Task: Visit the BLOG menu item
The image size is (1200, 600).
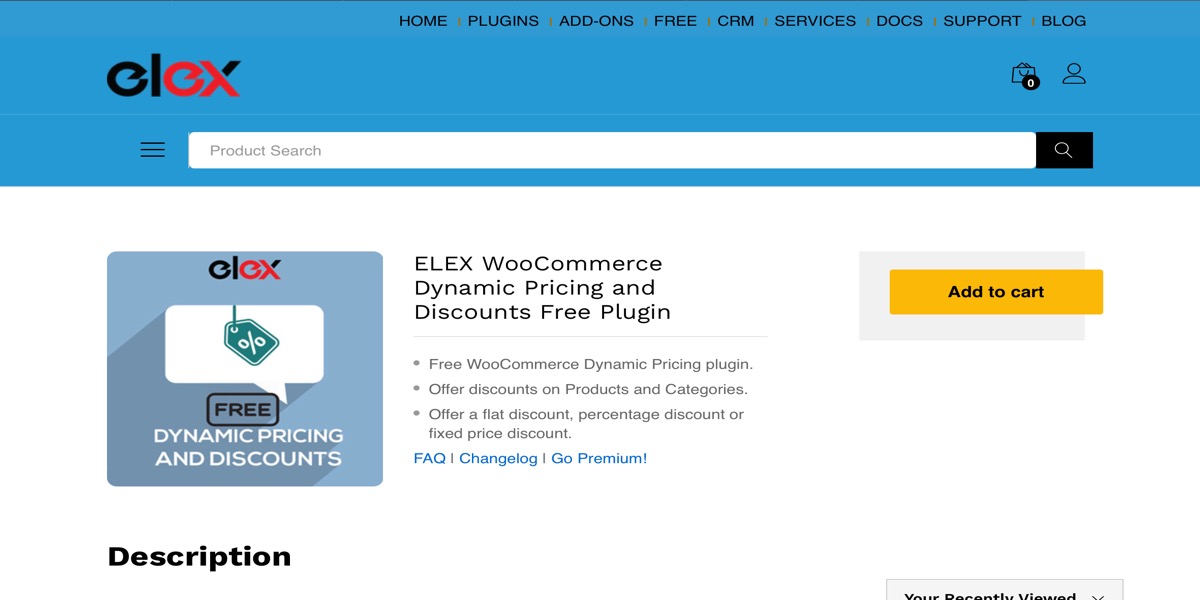Action: (1063, 21)
